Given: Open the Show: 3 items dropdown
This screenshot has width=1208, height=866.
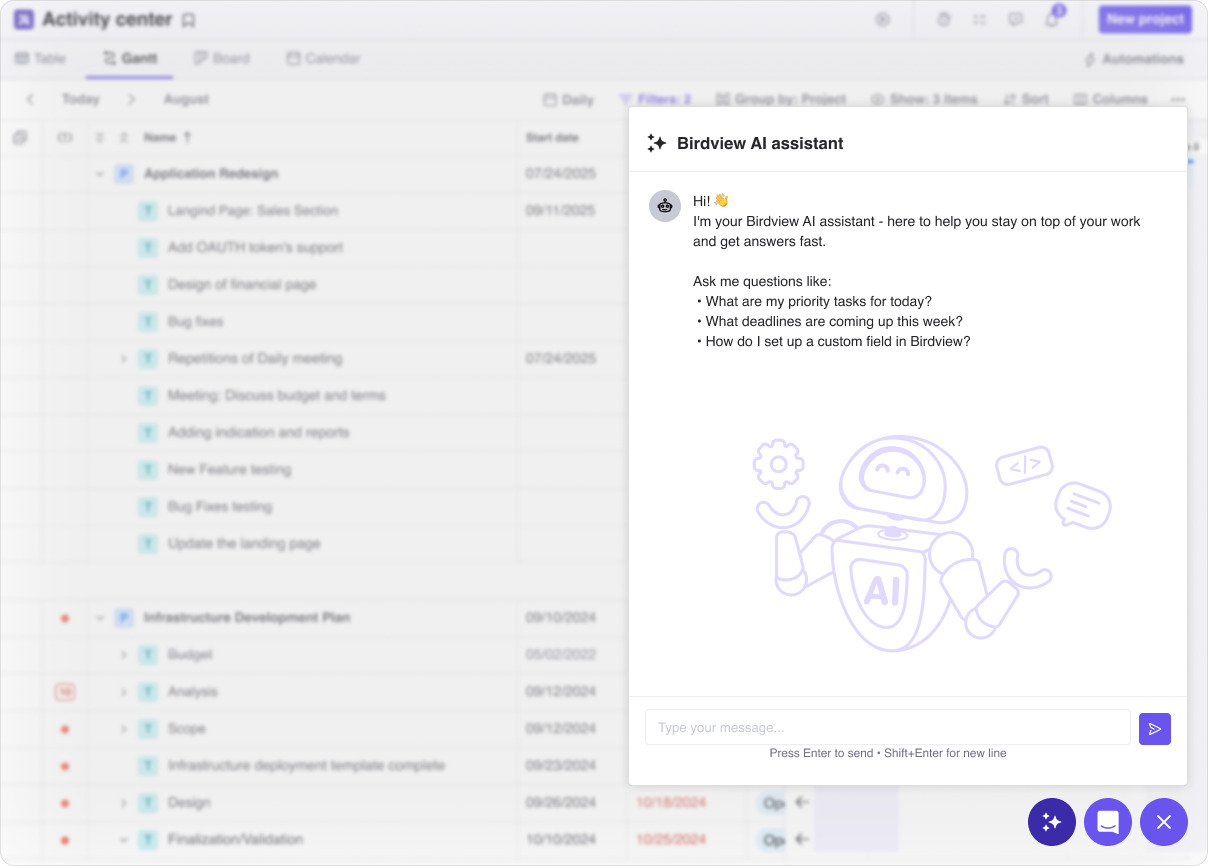Looking at the screenshot, I should pos(923,99).
